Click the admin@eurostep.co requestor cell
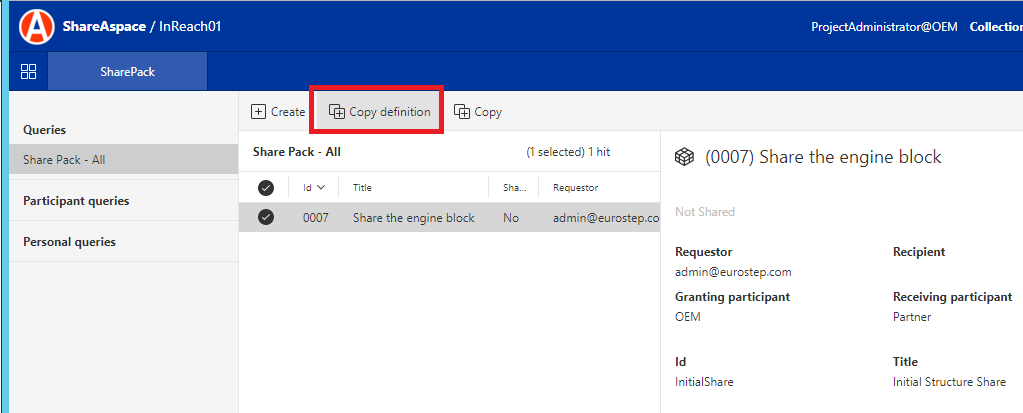Viewport: 1023px width, 413px height. click(x=606, y=218)
